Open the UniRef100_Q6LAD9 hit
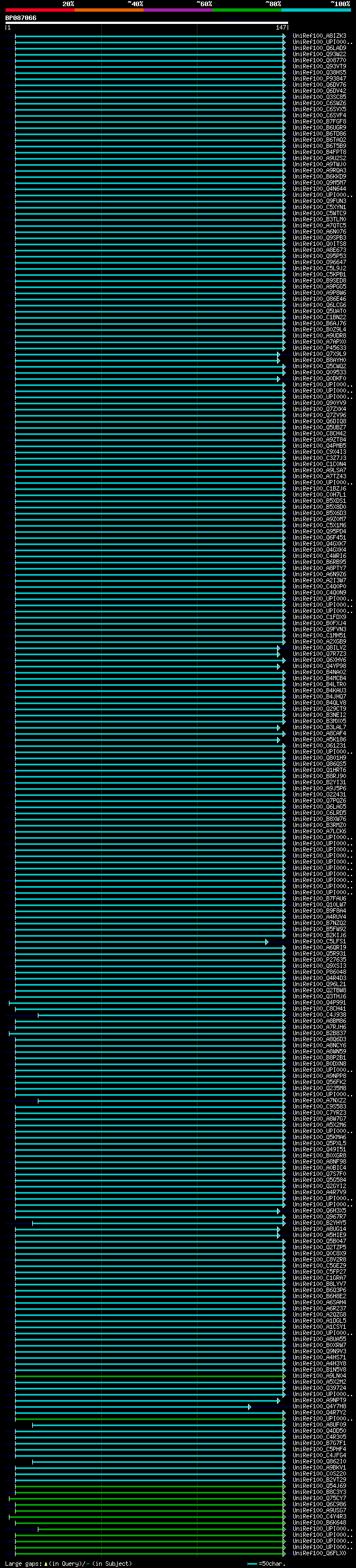The image size is (356, 1568). pos(319,48)
